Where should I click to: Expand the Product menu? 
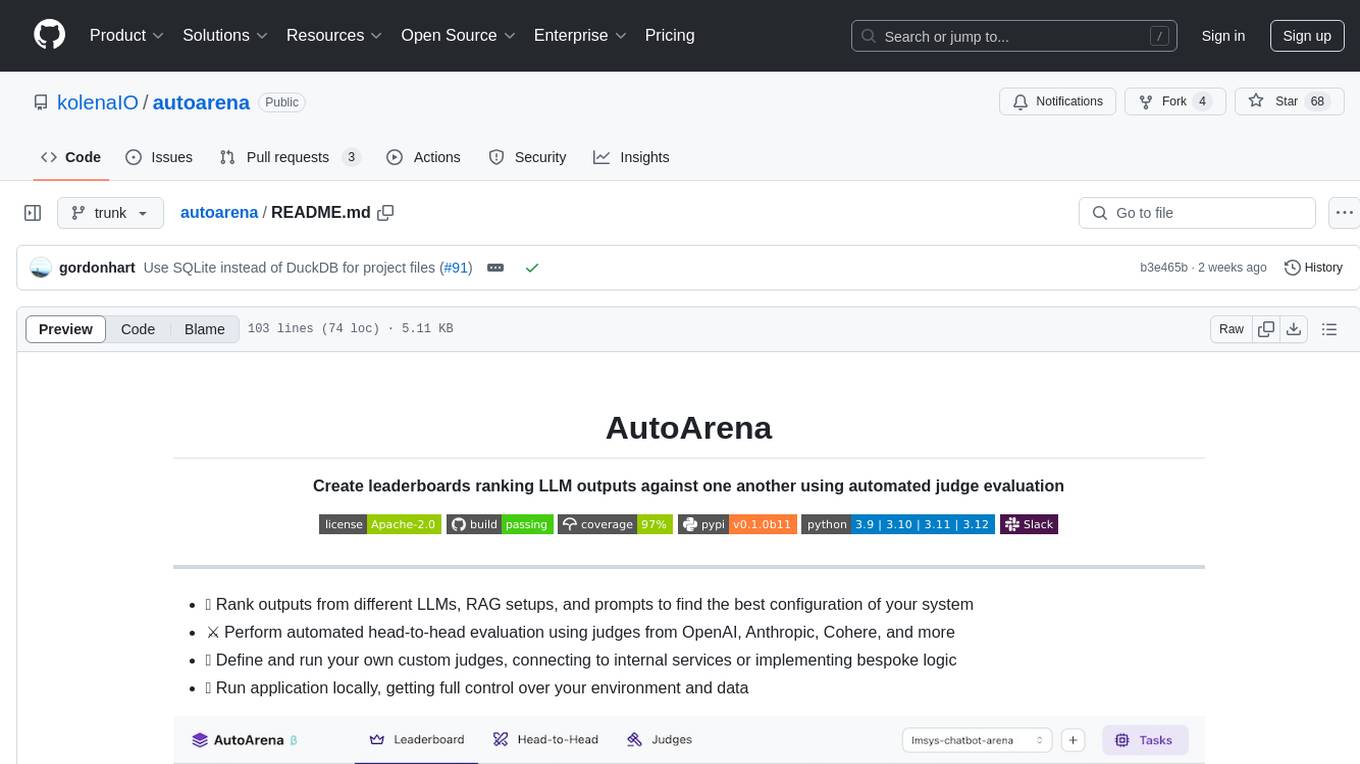tap(127, 35)
